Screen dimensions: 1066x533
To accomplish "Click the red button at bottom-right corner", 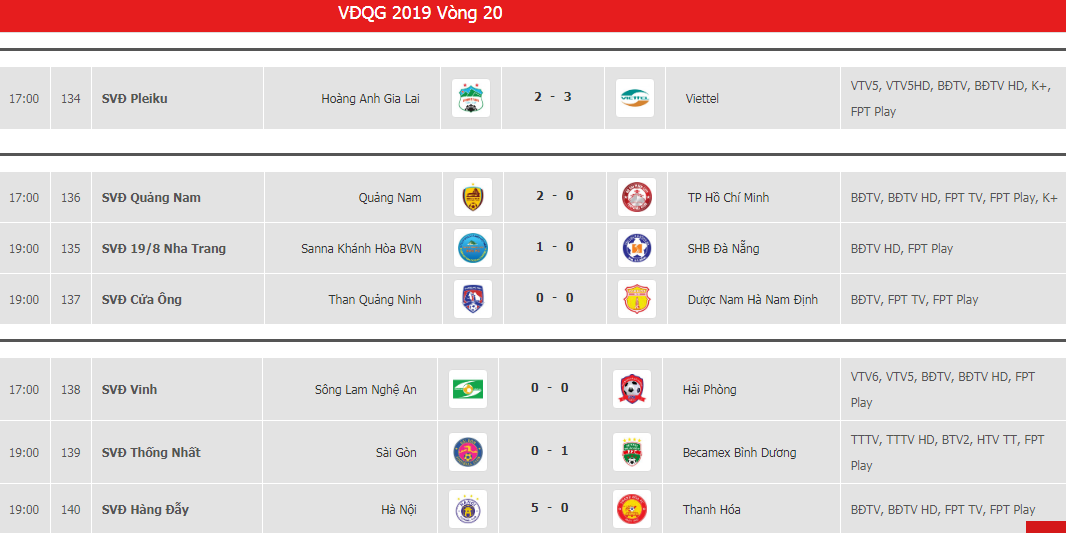I will coord(1046,527).
